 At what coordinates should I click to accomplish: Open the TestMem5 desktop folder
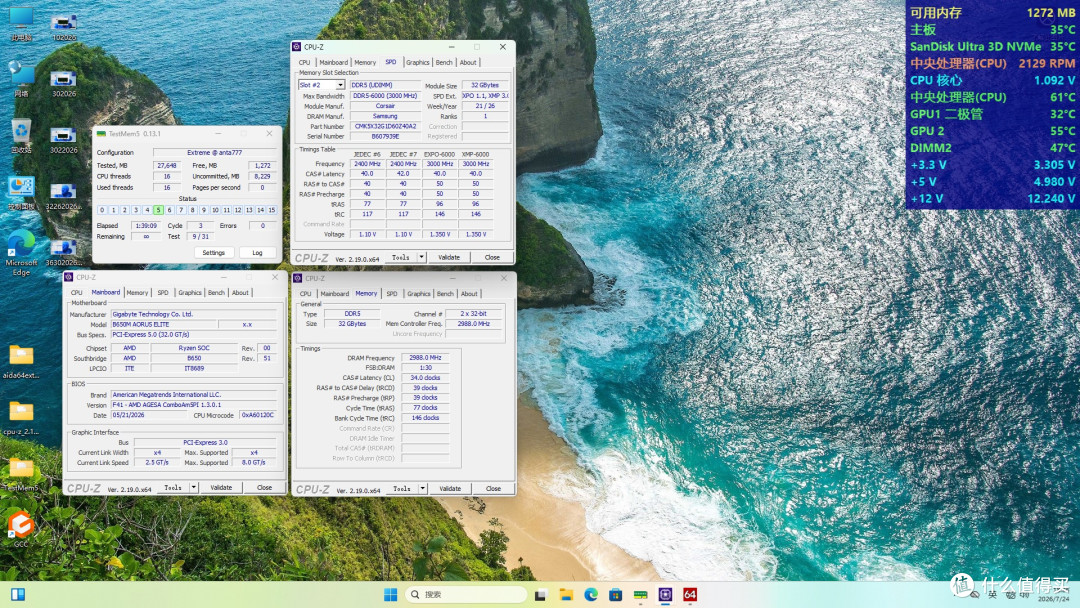tap(21, 474)
